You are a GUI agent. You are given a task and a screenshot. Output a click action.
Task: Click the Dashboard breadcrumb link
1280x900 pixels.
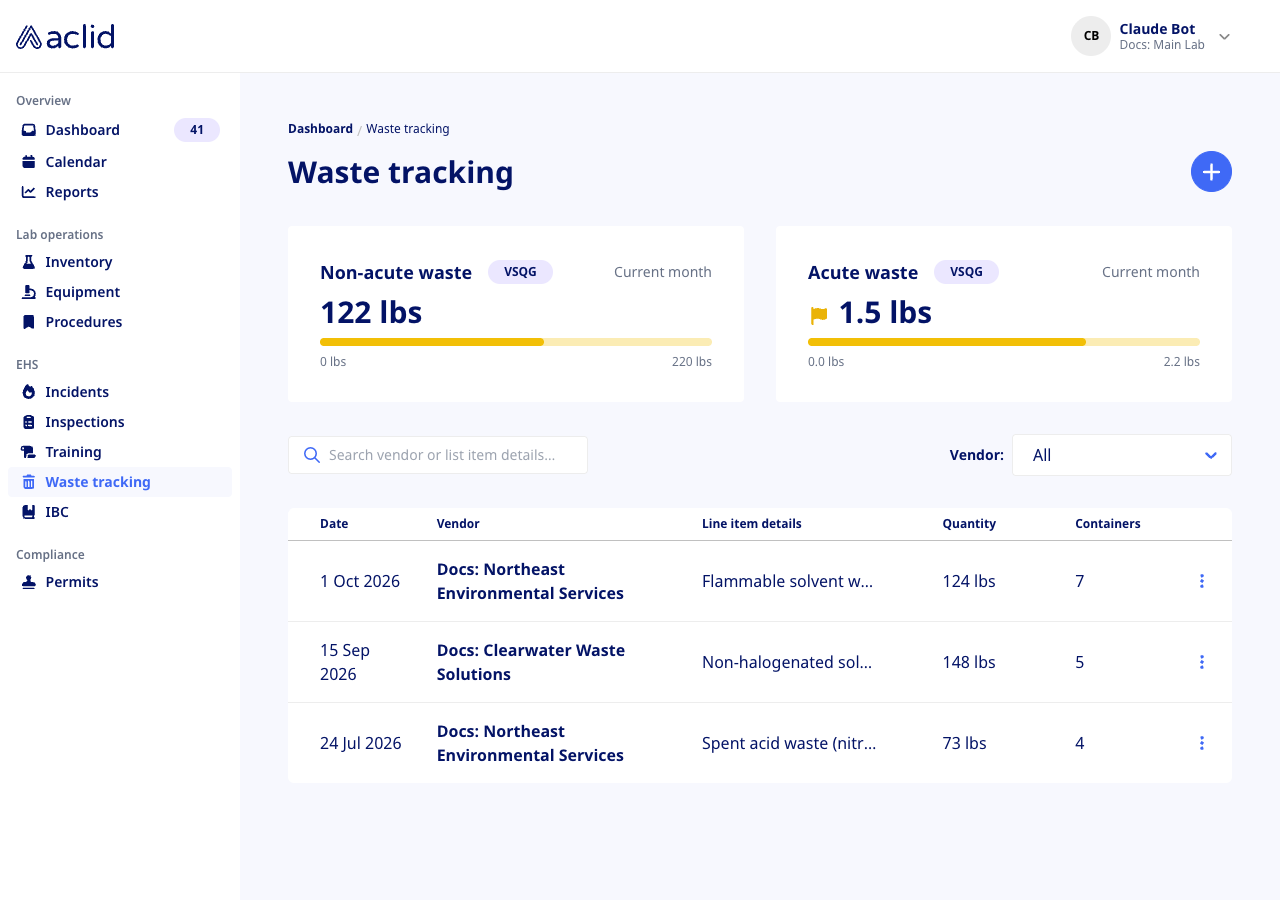point(320,129)
